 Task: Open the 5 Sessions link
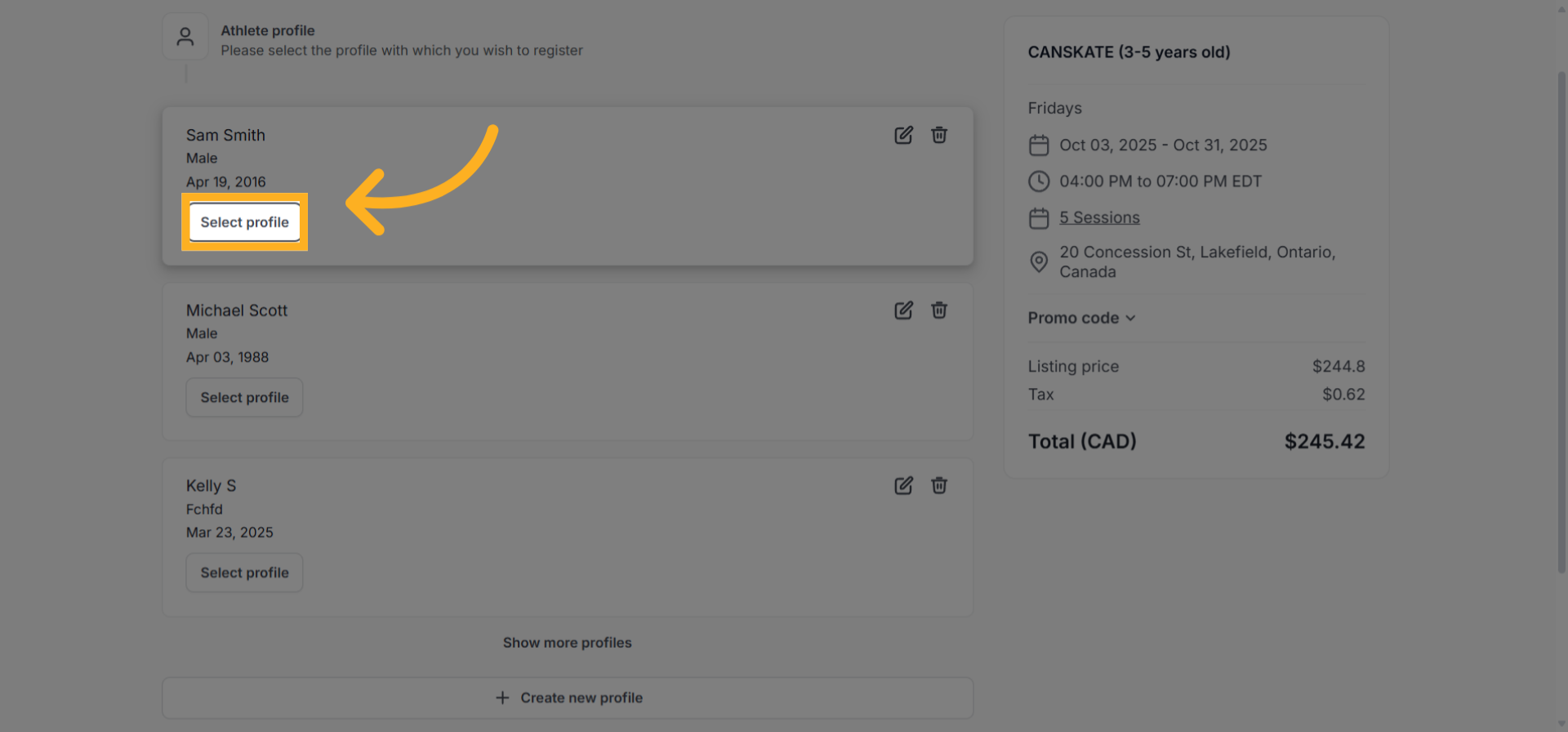click(x=1099, y=218)
